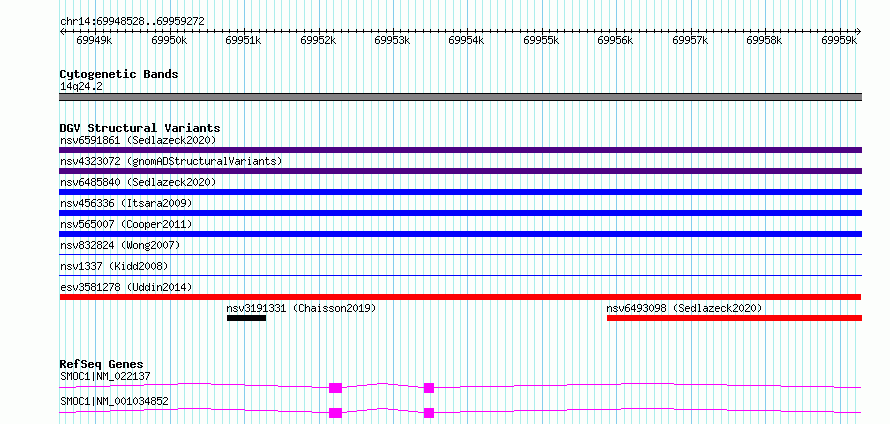Open variant label nsv3191331 (Chaisson2019)
The height and width of the screenshot is (424, 890).
(x=301, y=308)
